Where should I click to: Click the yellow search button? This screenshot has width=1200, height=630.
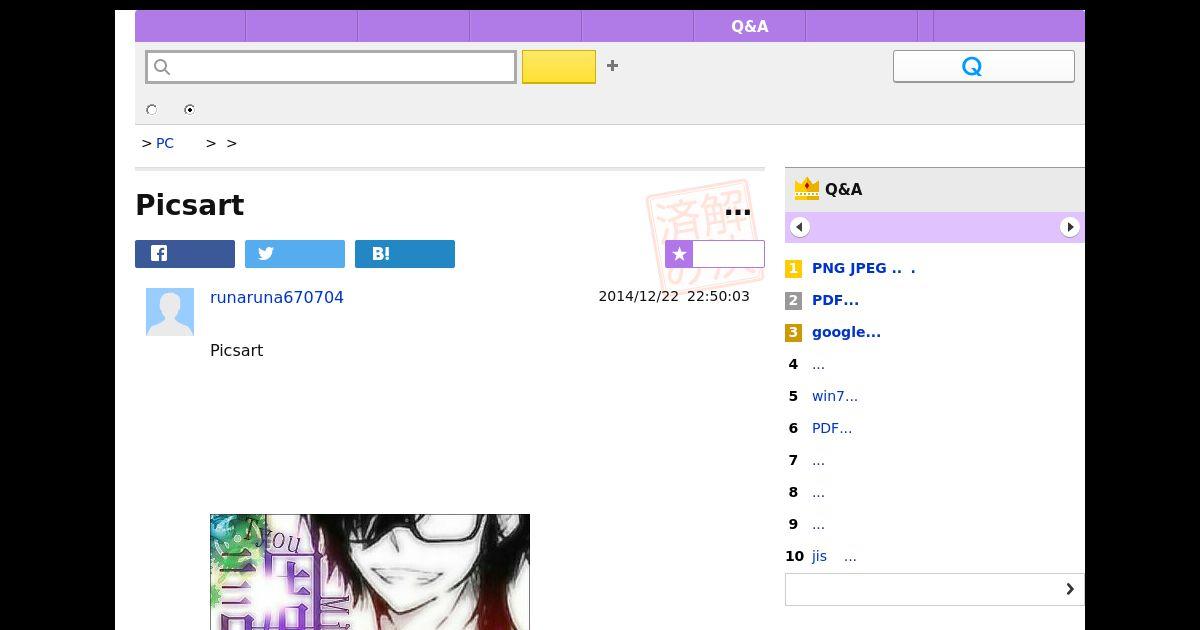pyautogui.click(x=559, y=67)
